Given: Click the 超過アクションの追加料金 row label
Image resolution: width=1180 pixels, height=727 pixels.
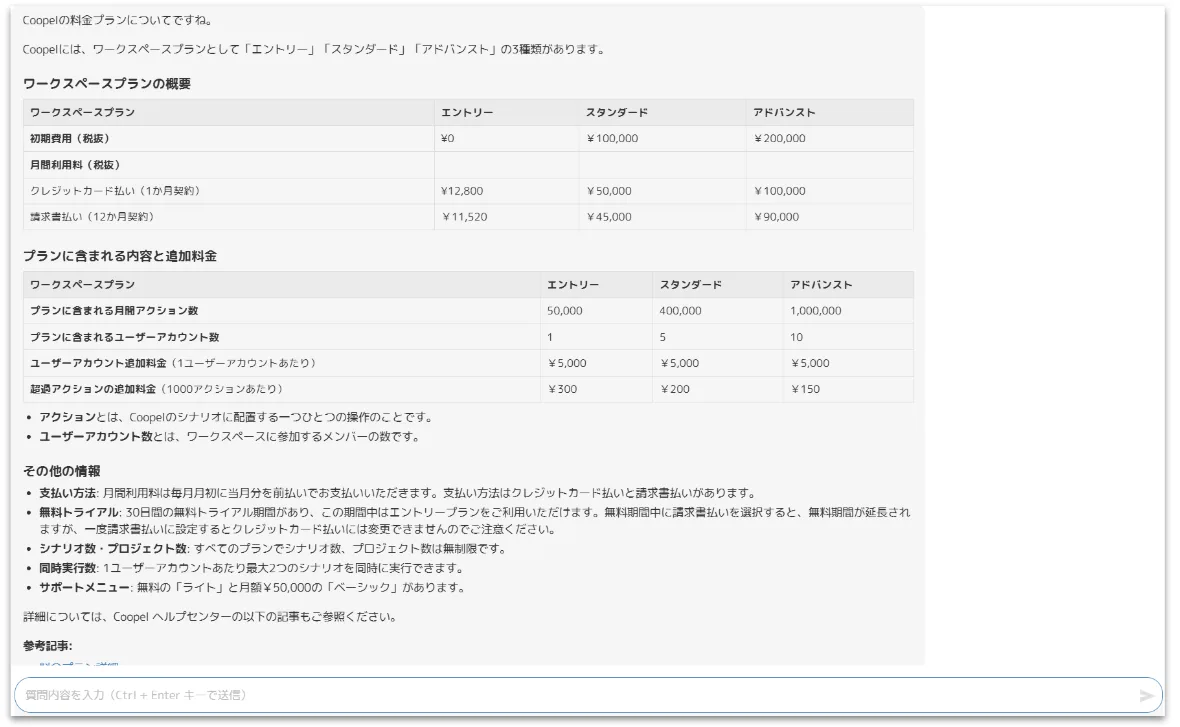Looking at the screenshot, I should (x=157, y=389).
